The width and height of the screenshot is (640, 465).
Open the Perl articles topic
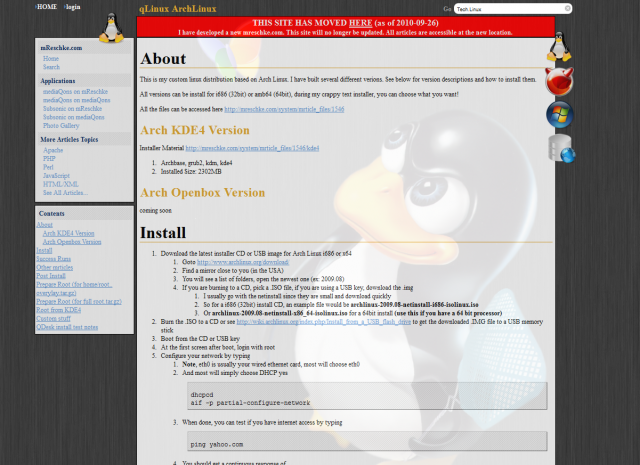click(x=48, y=167)
